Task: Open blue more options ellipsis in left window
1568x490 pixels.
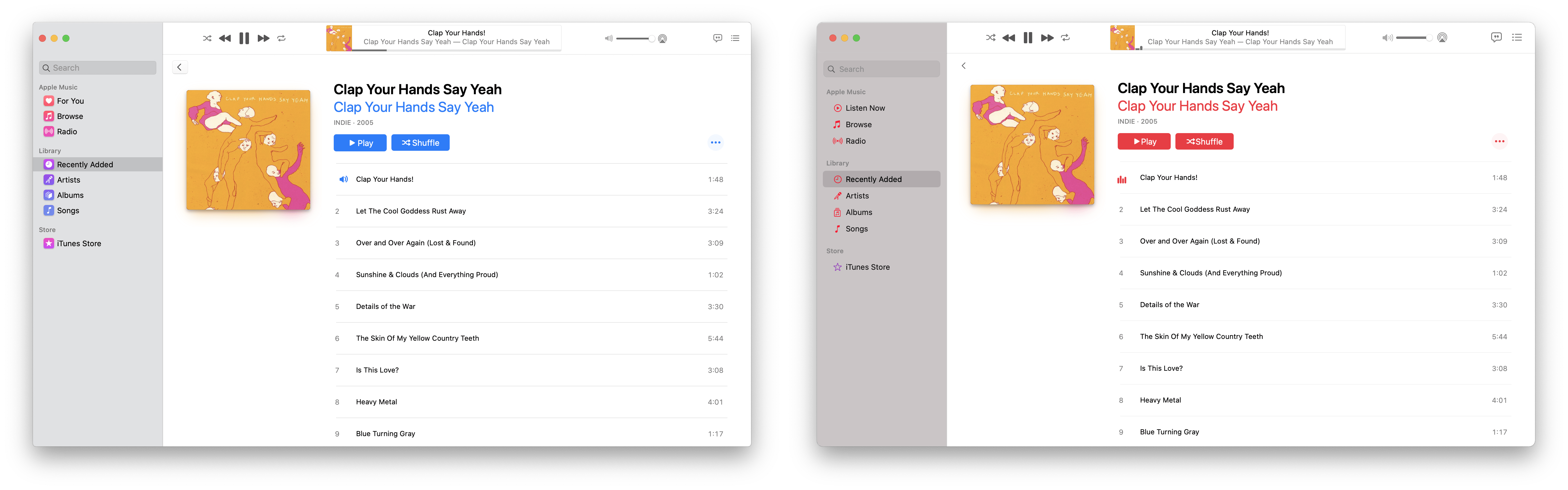Action: click(716, 143)
